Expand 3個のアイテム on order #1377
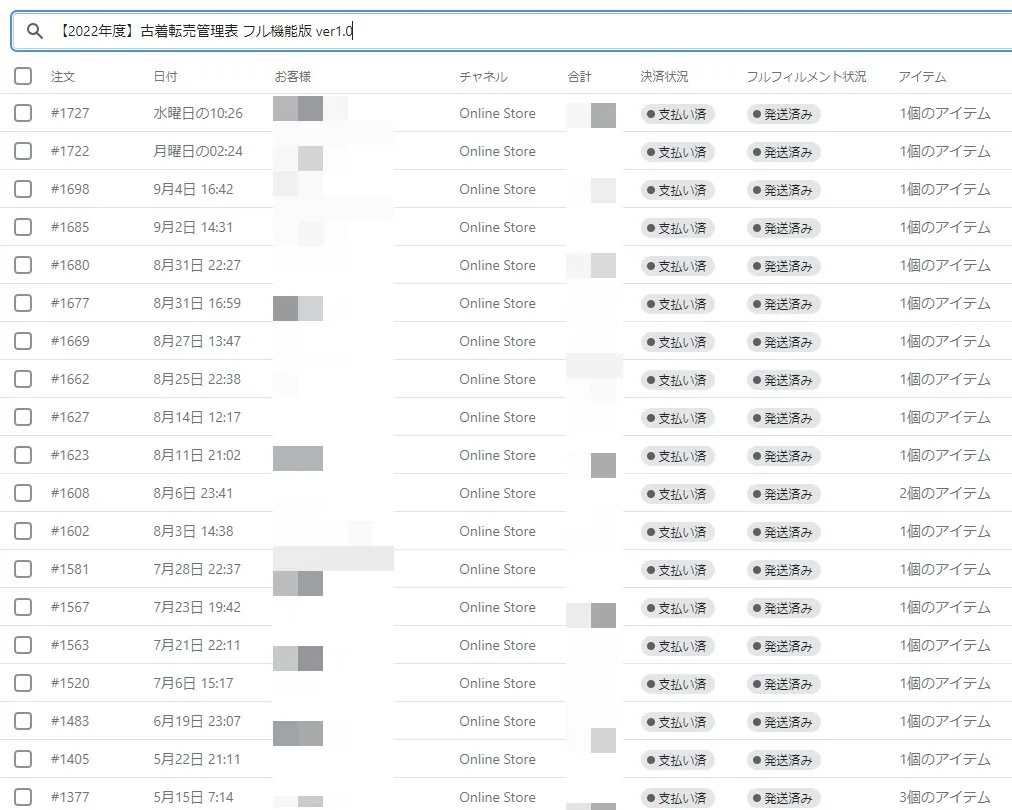The height and width of the screenshot is (810, 1012). tap(945, 797)
